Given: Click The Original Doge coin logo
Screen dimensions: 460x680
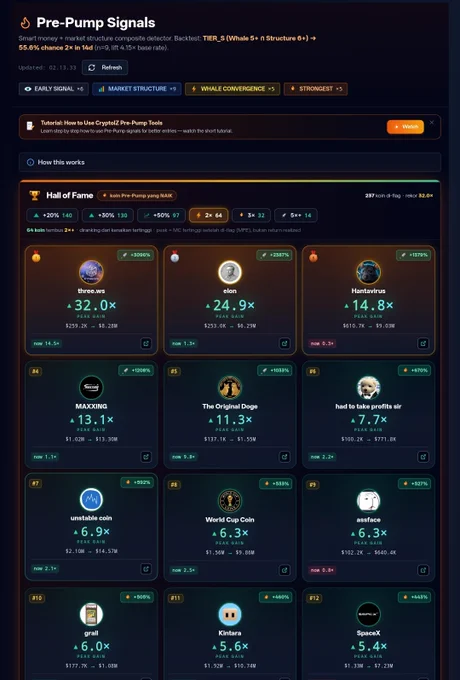Looking at the screenshot, I should [230, 387].
